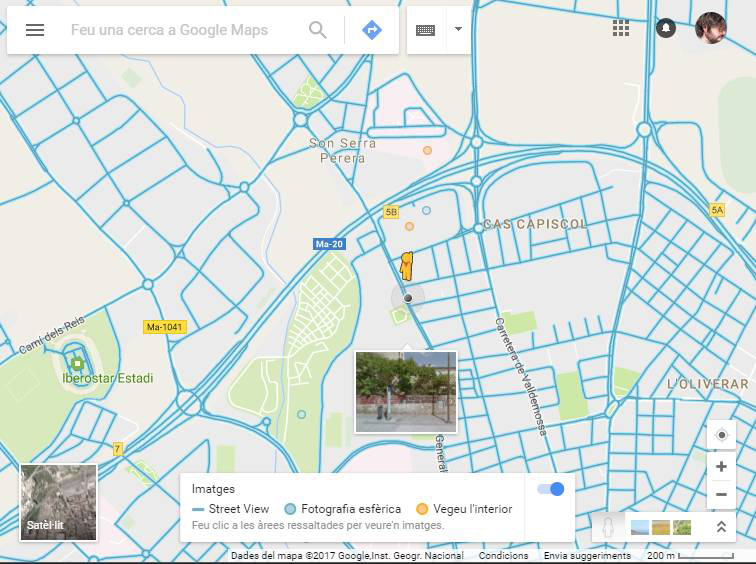Zoom in with the plus button

(721, 467)
